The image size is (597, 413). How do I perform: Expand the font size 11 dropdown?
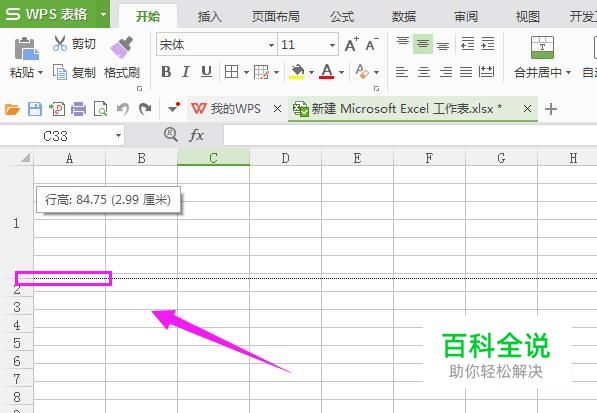(332, 45)
